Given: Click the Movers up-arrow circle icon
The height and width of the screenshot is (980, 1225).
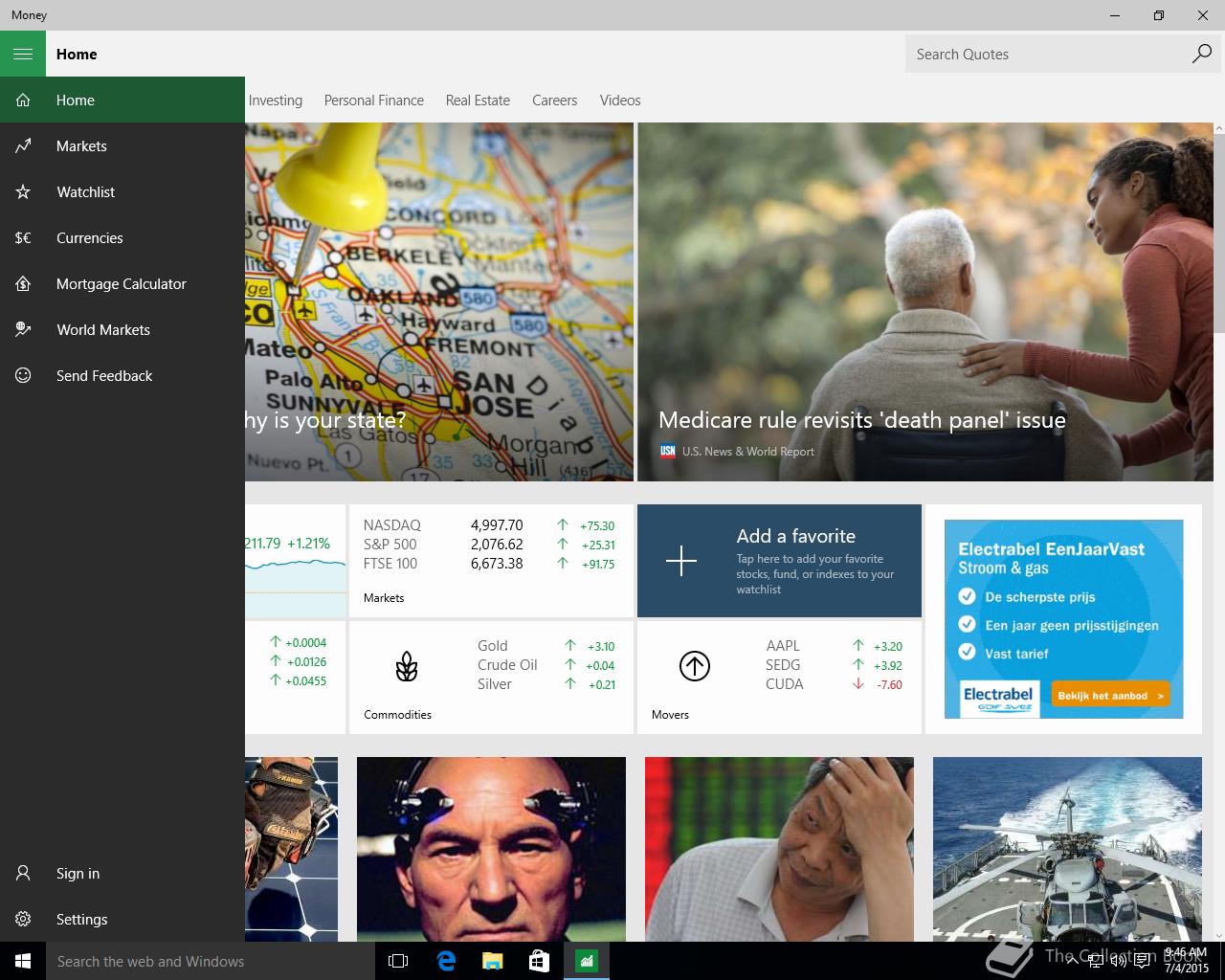Looking at the screenshot, I should tap(694, 665).
